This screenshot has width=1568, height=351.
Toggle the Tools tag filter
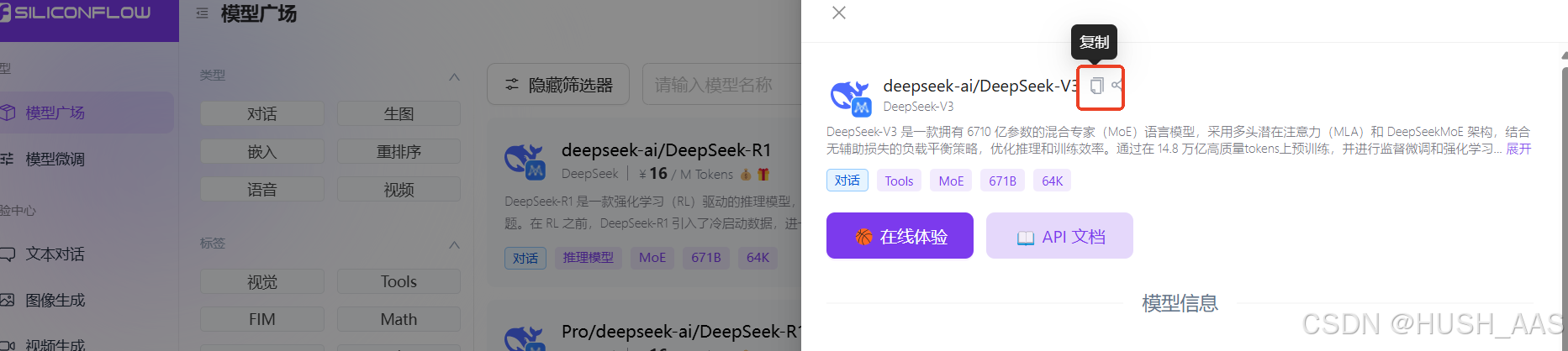tap(399, 281)
